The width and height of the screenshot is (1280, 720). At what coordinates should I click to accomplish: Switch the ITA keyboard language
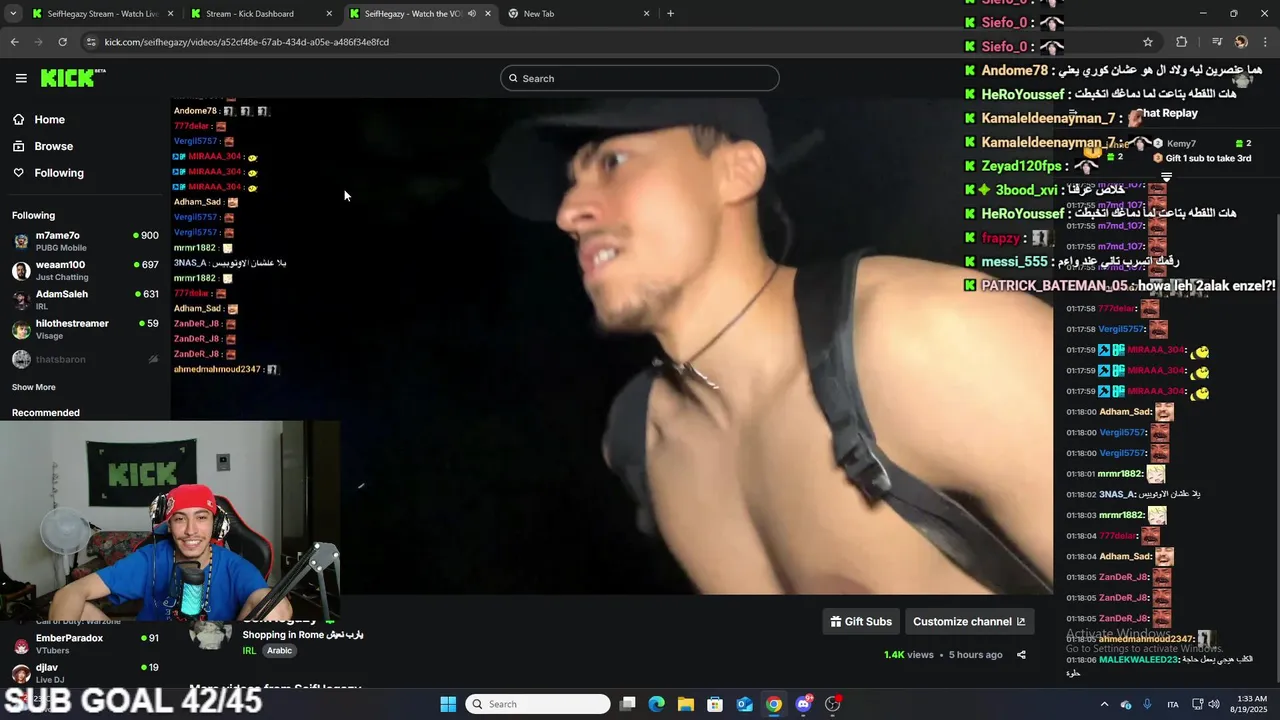coord(1173,704)
